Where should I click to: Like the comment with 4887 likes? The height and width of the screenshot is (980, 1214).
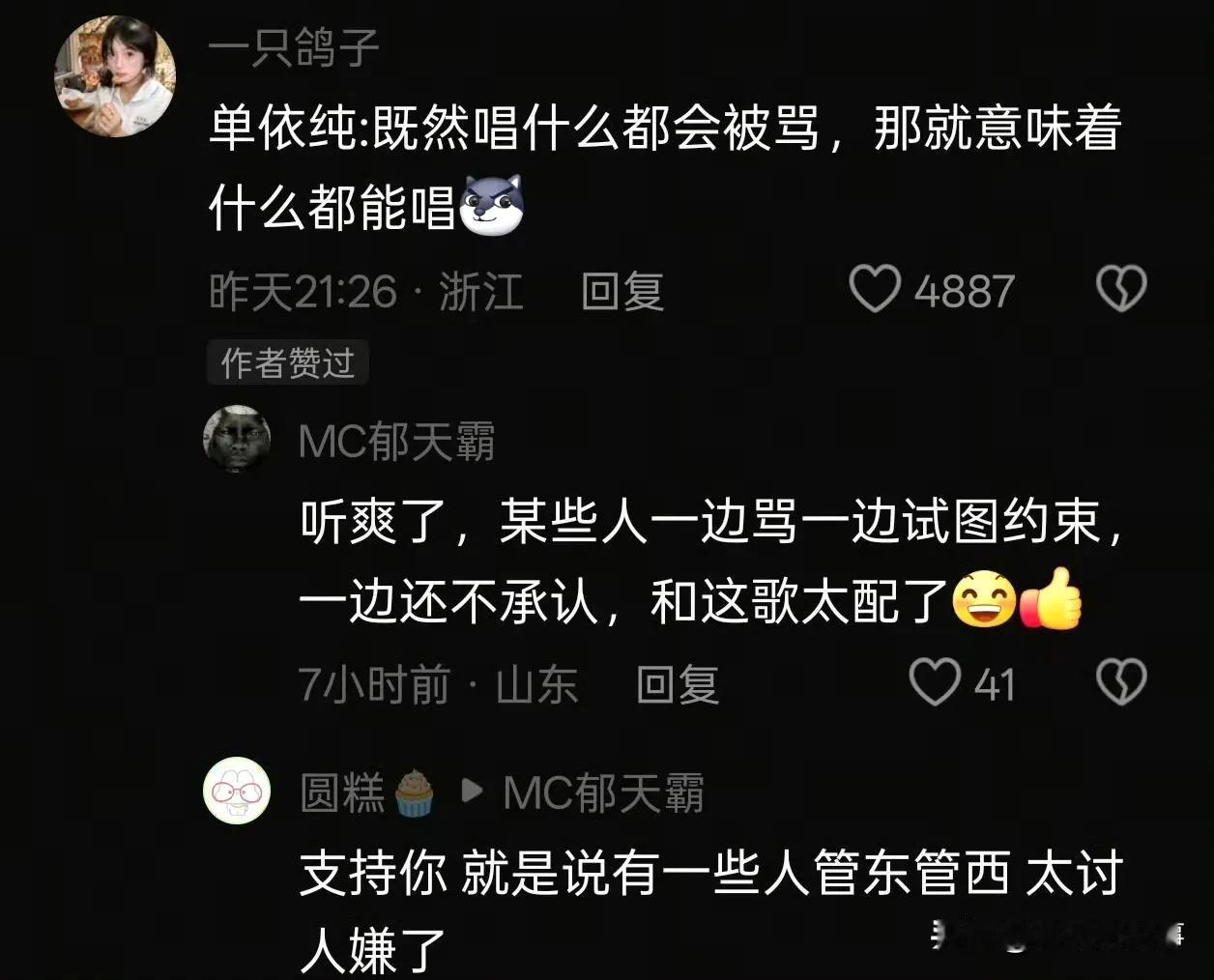click(x=875, y=289)
